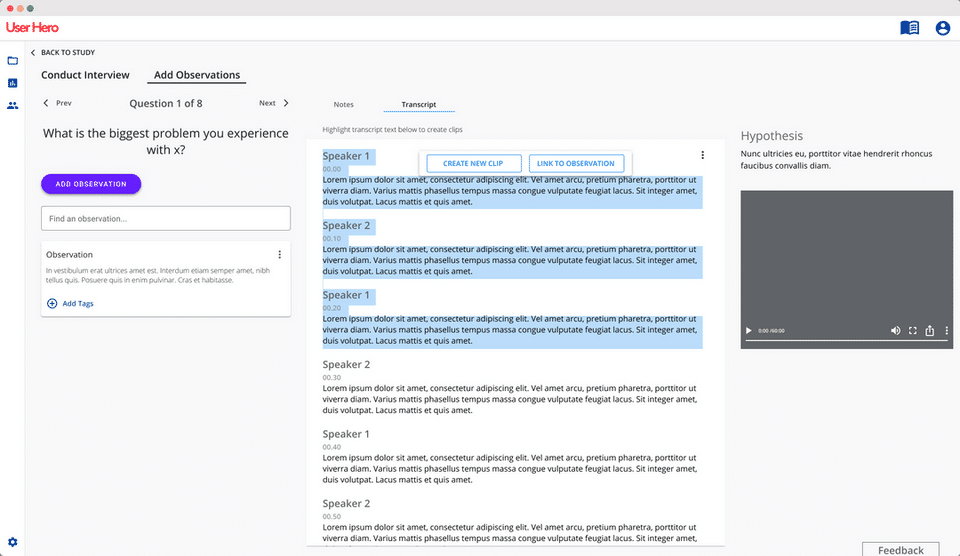Open the book guide icon in header

tap(909, 28)
